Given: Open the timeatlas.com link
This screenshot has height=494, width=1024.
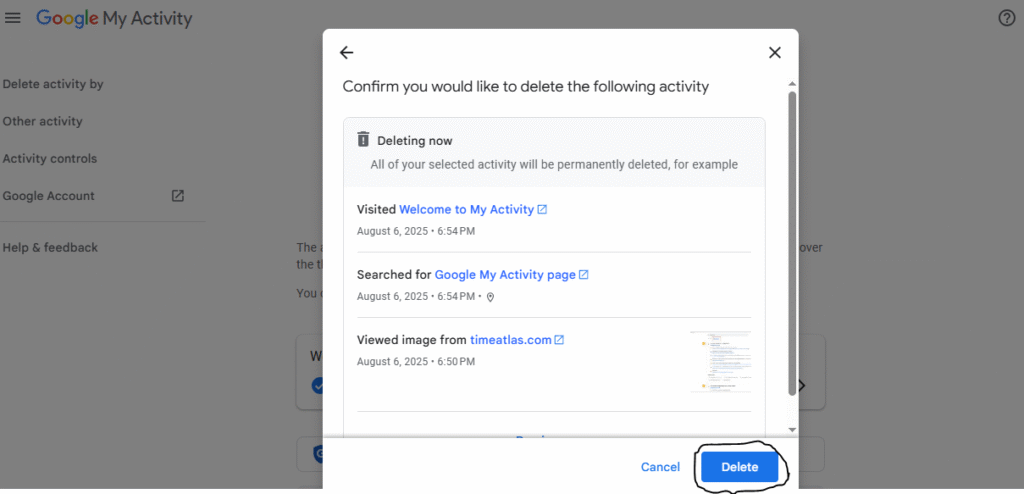Looking at the screenshot, I should (x=511, y=340).
